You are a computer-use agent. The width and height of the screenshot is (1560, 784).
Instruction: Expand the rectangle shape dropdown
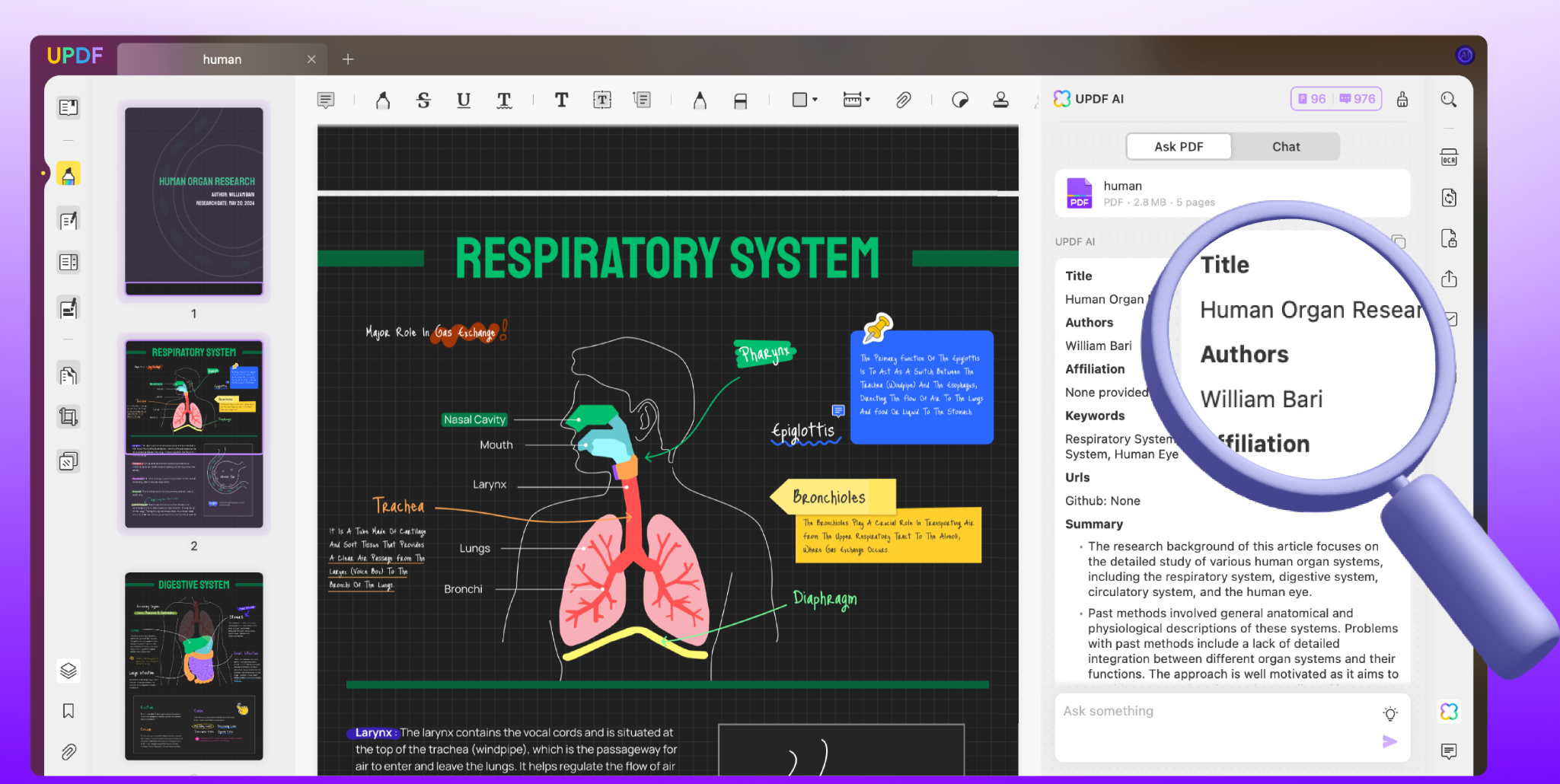click(815, 100)
